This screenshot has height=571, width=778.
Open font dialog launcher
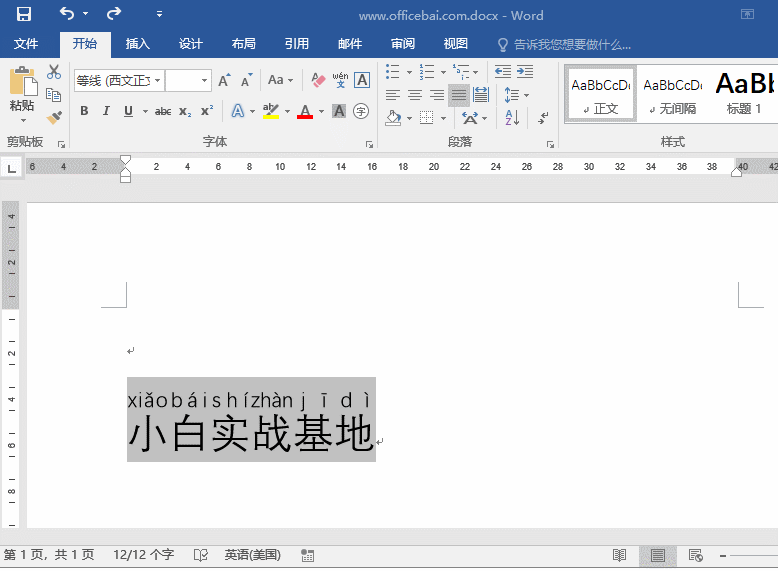[369, 144]
